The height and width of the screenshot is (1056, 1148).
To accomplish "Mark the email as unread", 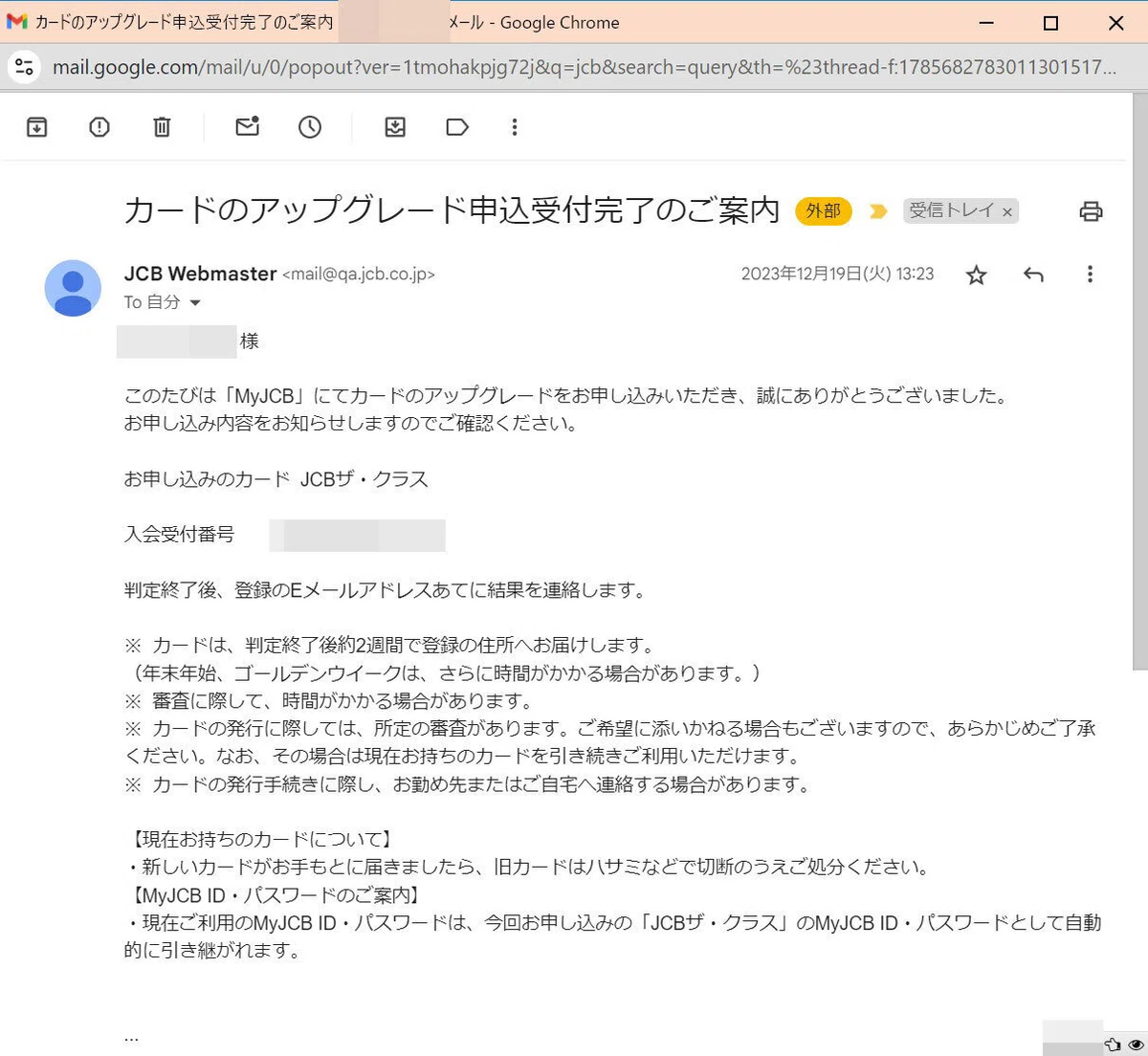I will [x=248, y=126].
